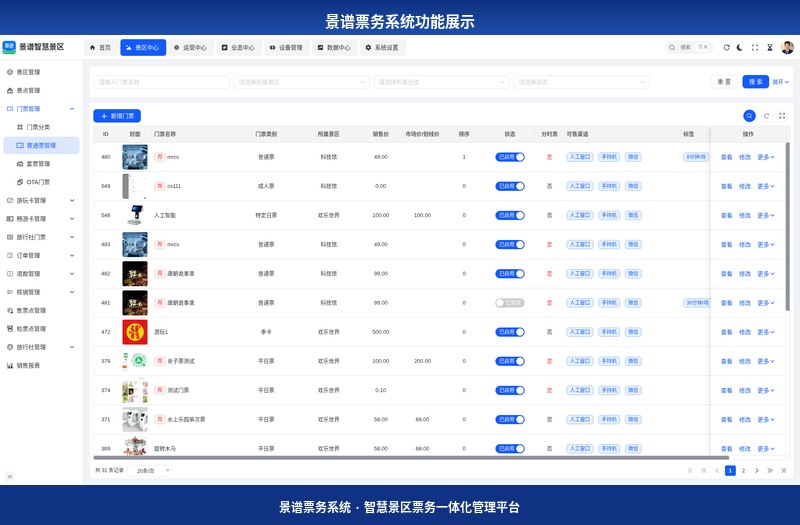
Task: Click 展开 link to expand filters
Action: (x=780, y=82)
